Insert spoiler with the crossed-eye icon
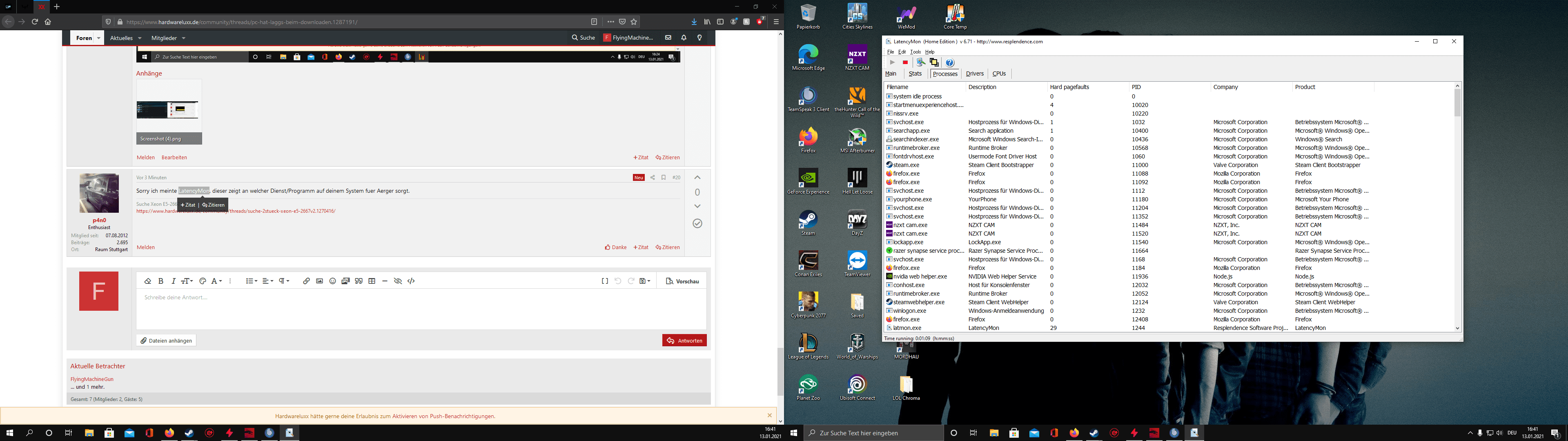Image resolution: width=1568 pixels, height=441 pixels. point(398,281)
